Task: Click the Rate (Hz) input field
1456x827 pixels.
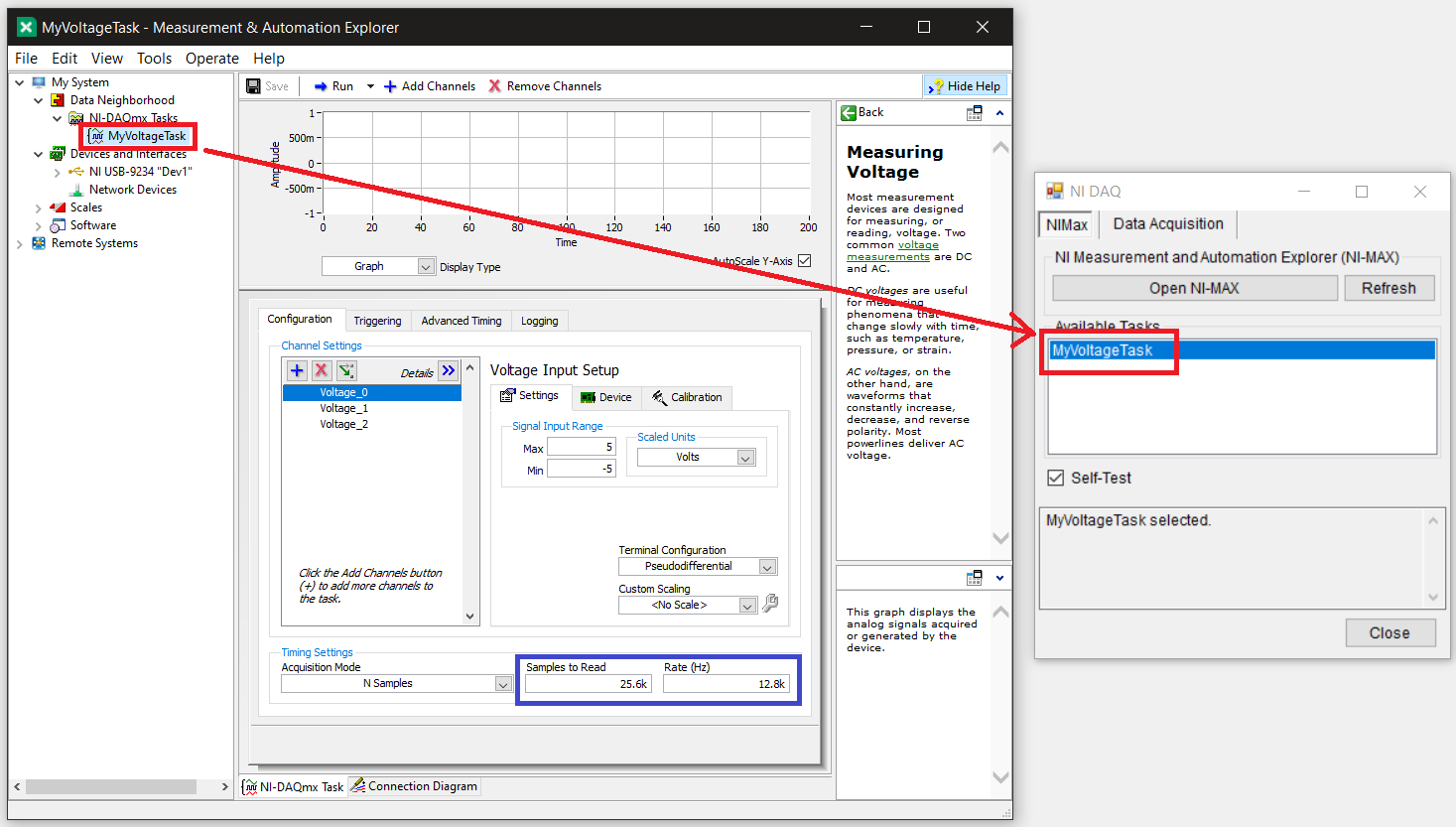Action: (x=727, y=684)
